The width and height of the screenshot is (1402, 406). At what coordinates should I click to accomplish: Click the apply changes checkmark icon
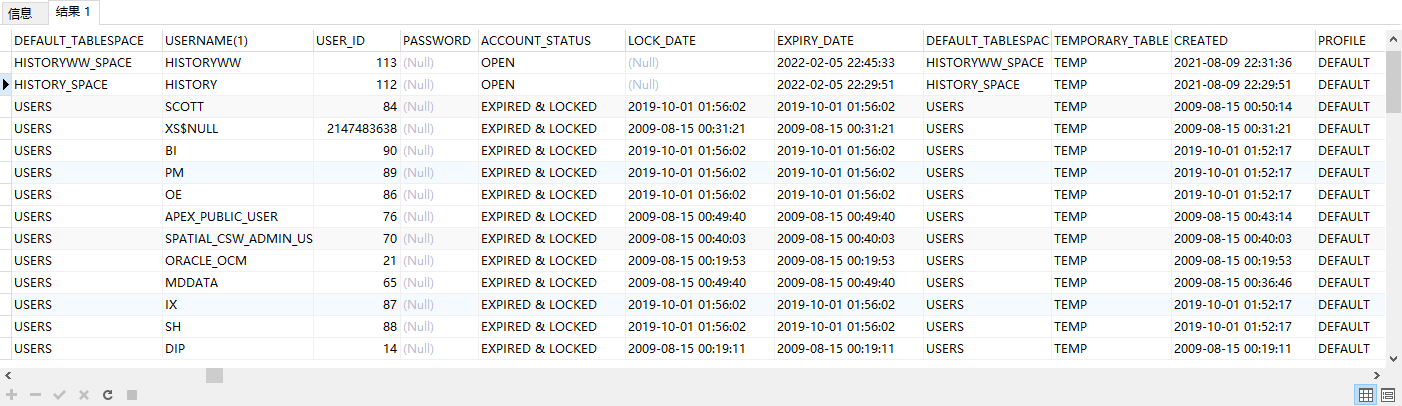pos(60,395)
